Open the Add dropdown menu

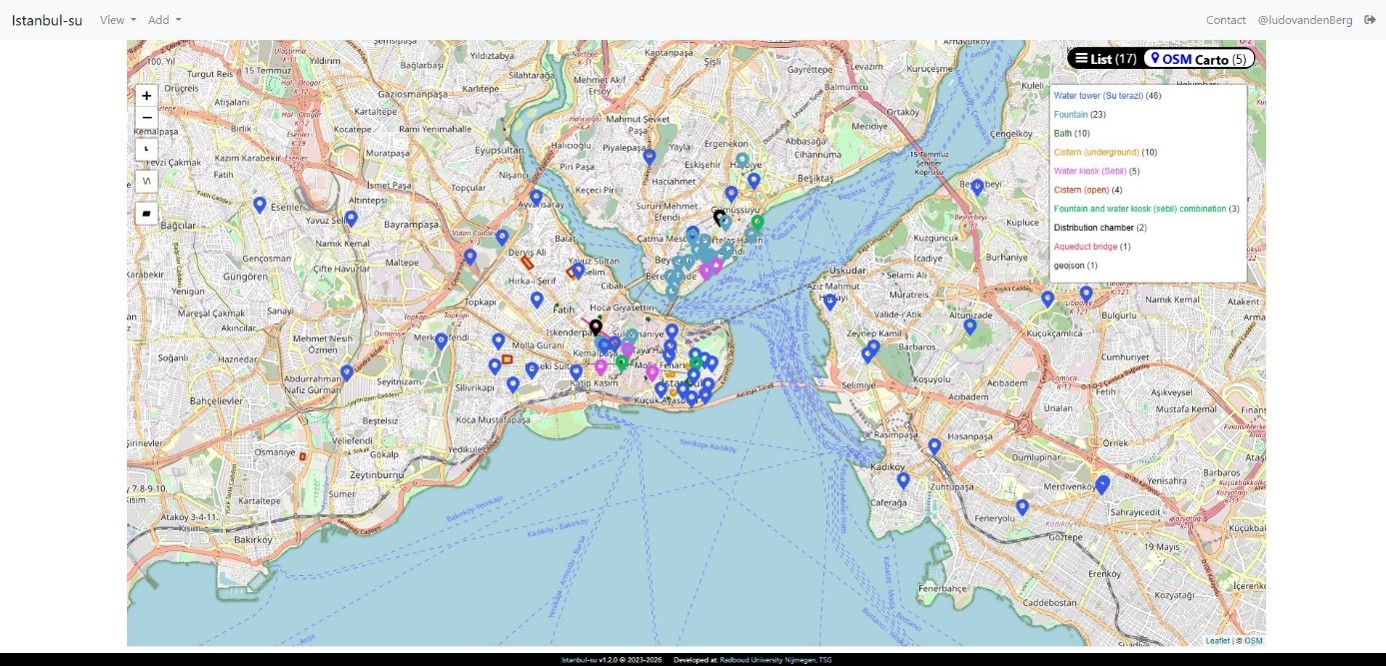(x=165, y=20)
